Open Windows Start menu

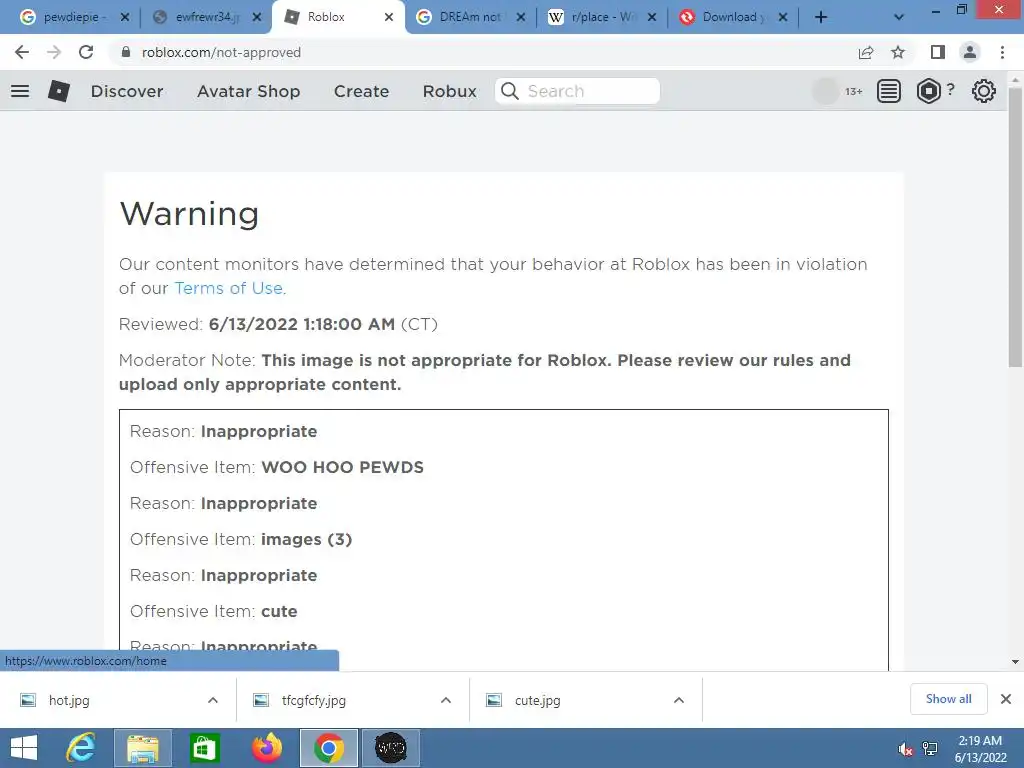click(24, 748)
